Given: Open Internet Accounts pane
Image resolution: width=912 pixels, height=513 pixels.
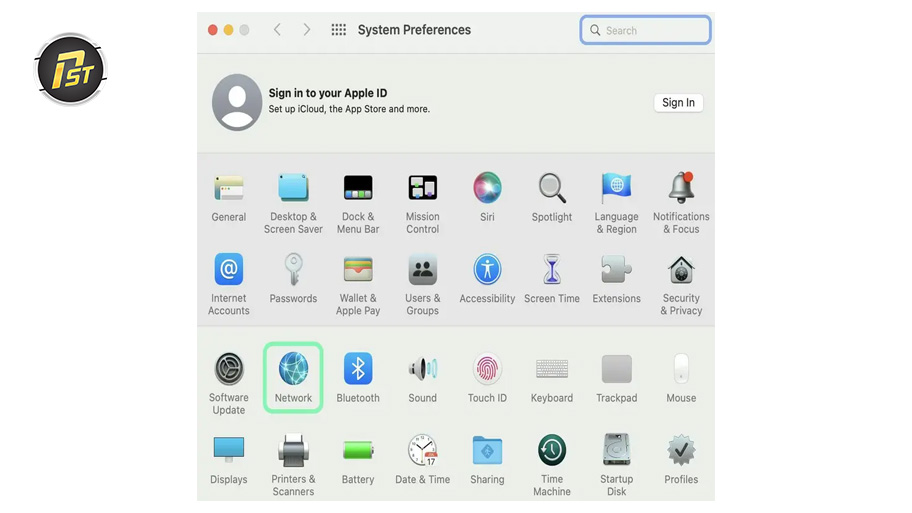Looking at the screenshot, I should (229, 285).
